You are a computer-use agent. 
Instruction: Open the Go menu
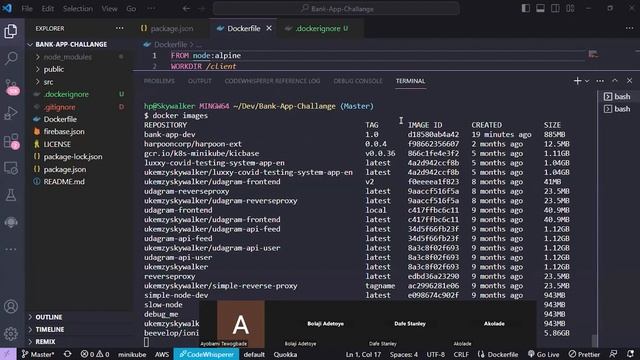click(x=131, y=9)
